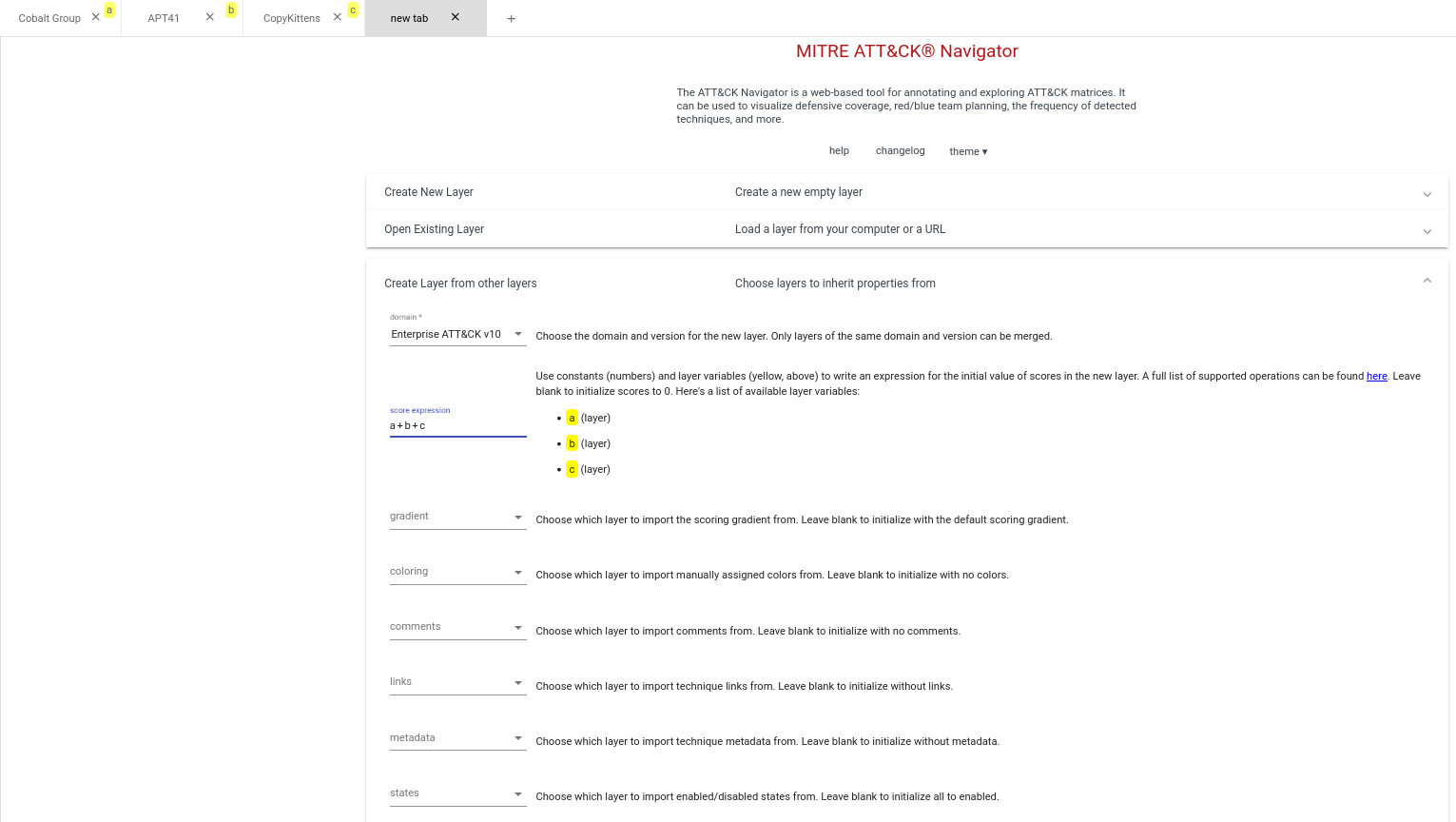Image resolution: width=1456 pixels, height=822 pixels.
Task: Open the supported operations 'here' link
Action: tap(1377, 376)
